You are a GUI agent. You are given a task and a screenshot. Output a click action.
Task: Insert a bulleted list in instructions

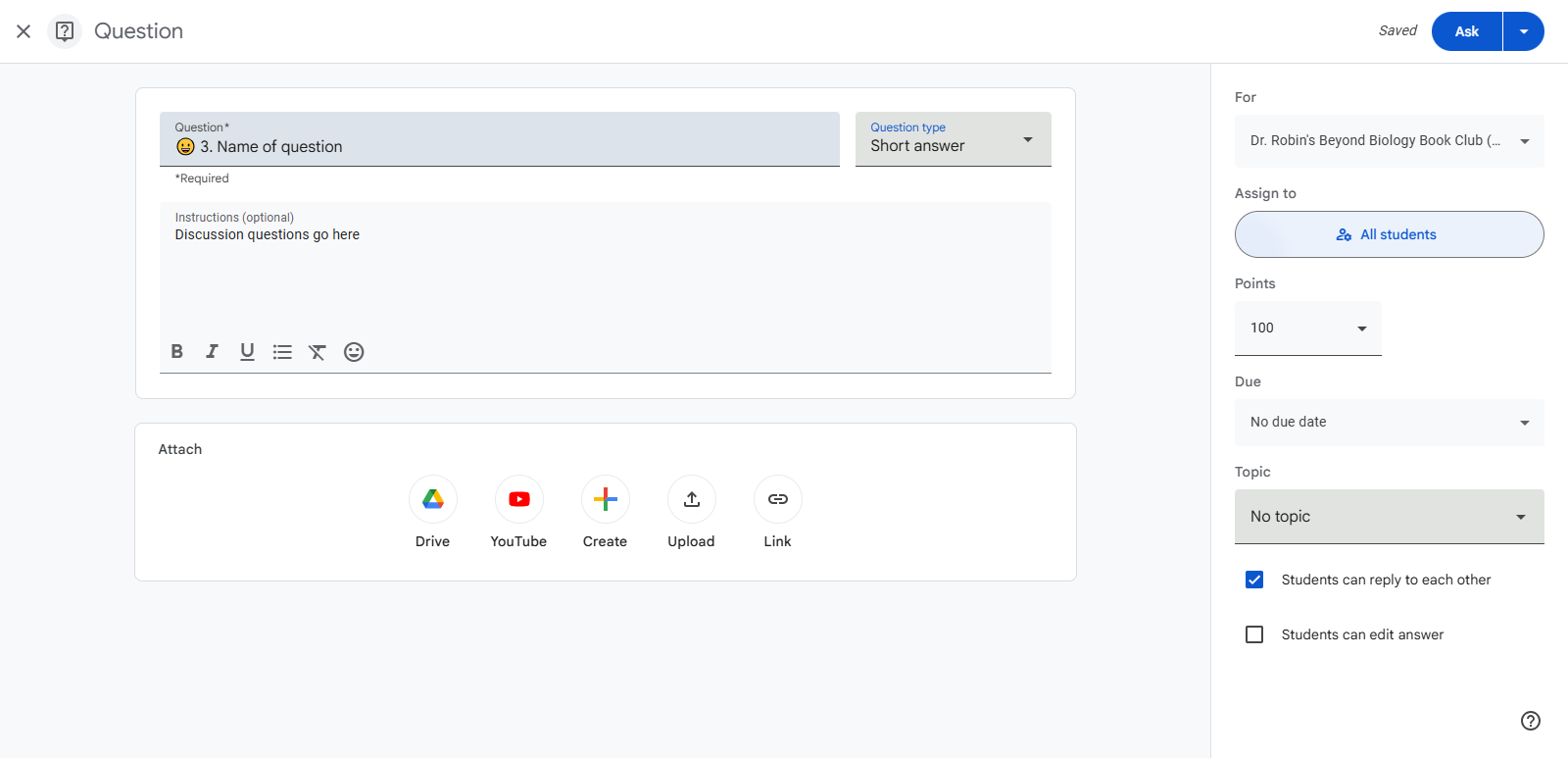tap(282, 351)
